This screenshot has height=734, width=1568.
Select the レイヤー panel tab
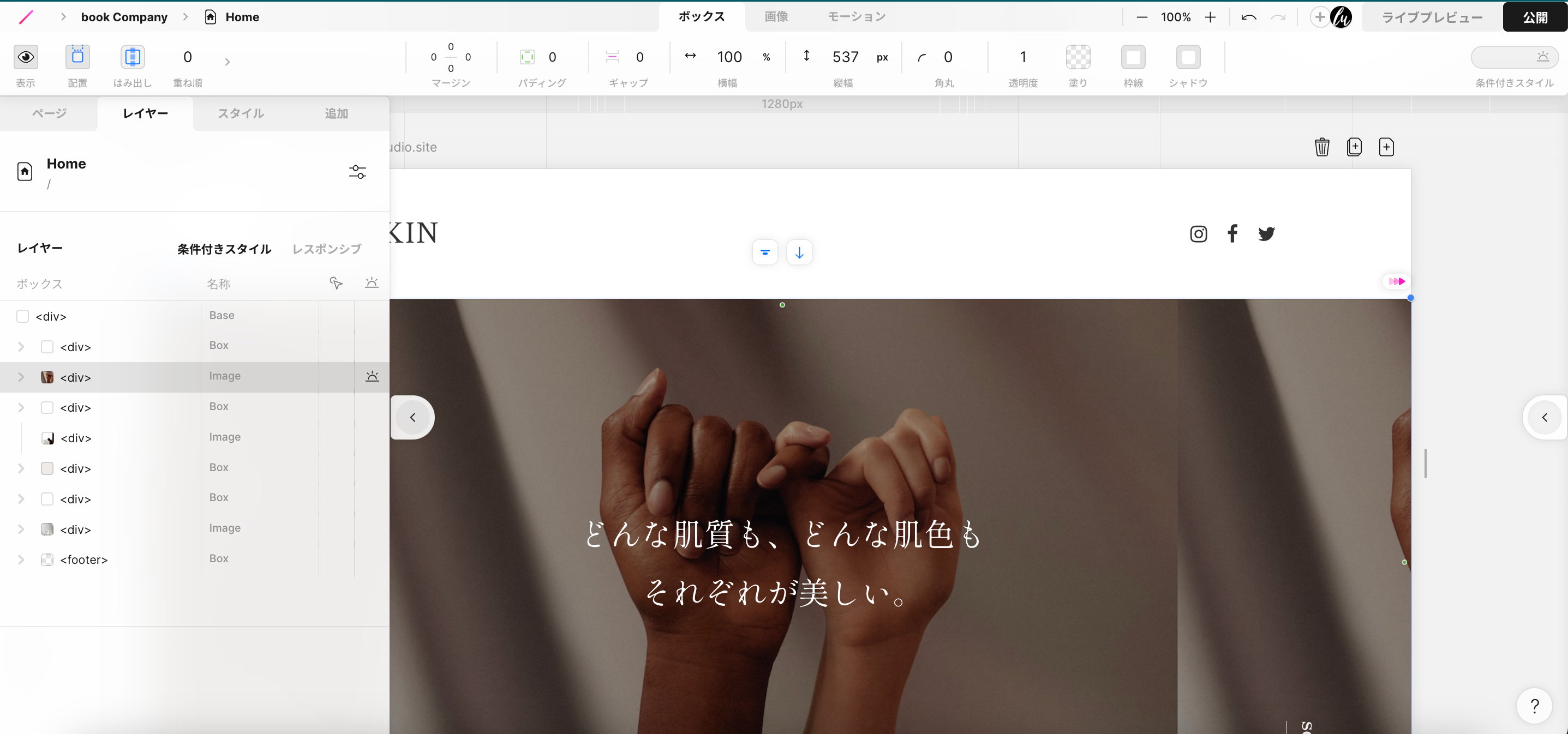[146, 113]
